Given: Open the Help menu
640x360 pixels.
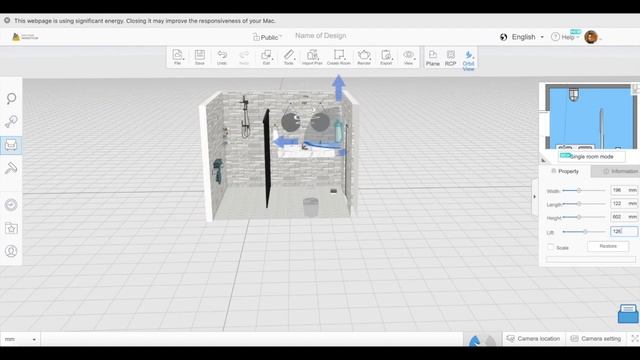Looking at the screenshot, I should (x=565, y=37).
